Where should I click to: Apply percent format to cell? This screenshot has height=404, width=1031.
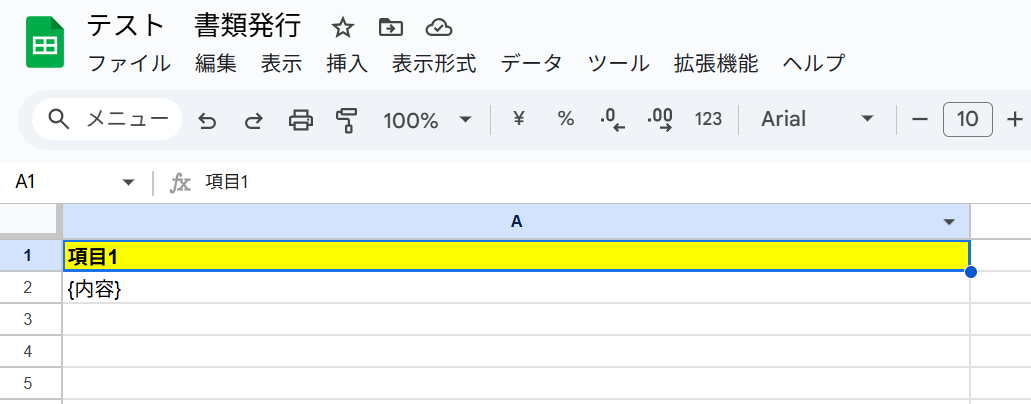pos(566,119)
